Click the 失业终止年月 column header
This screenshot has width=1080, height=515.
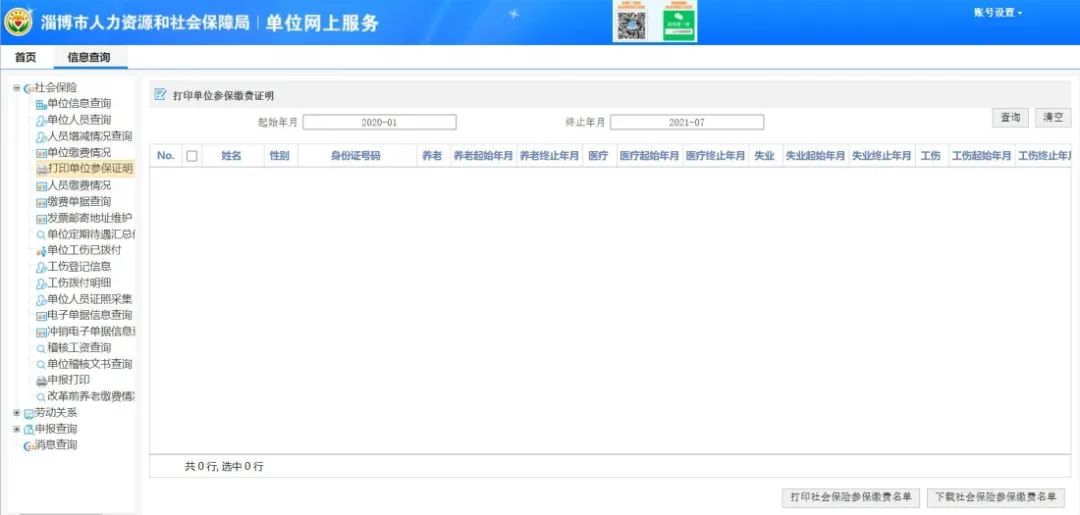click(x=881, y=156)
